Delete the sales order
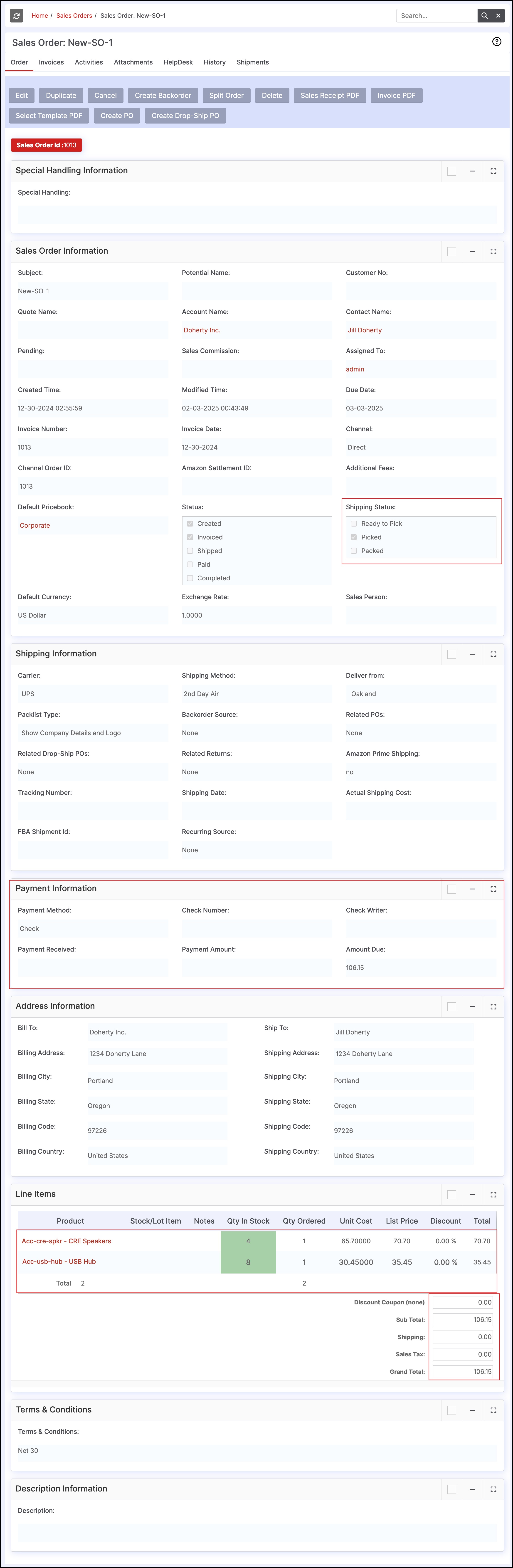 272,96
